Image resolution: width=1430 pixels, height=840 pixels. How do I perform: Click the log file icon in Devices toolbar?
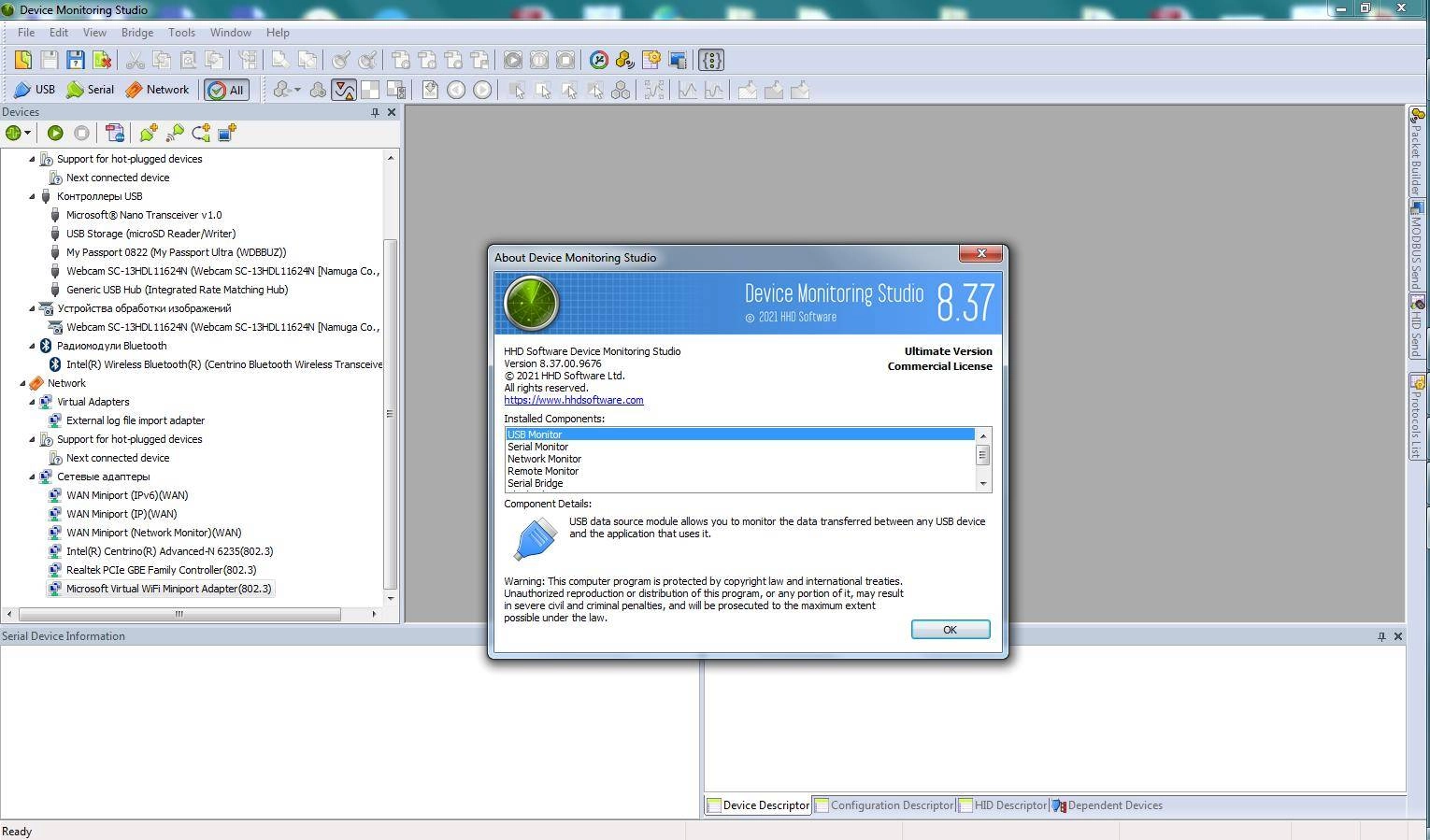click(115, 133)
